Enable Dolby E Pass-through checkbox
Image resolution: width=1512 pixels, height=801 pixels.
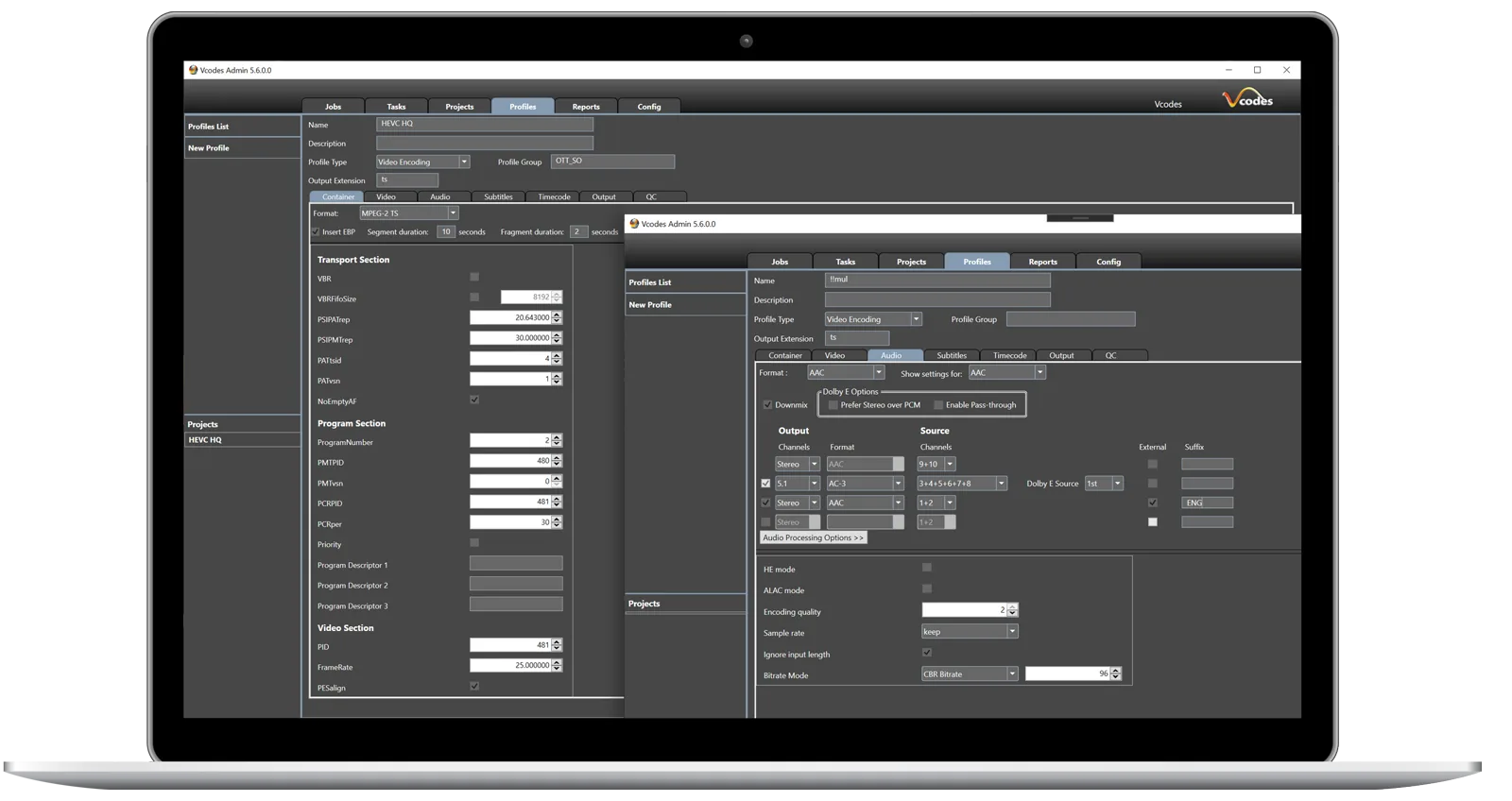(x=938, y=405)
